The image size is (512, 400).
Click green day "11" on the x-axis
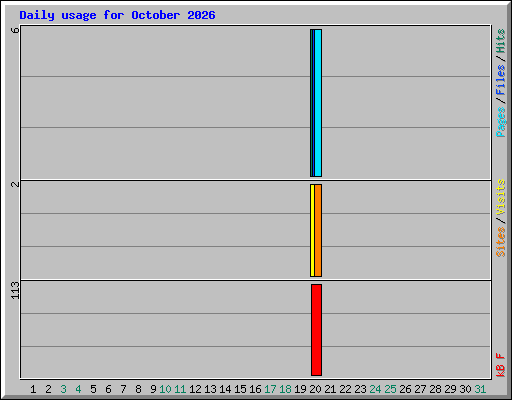pos(180,389)
